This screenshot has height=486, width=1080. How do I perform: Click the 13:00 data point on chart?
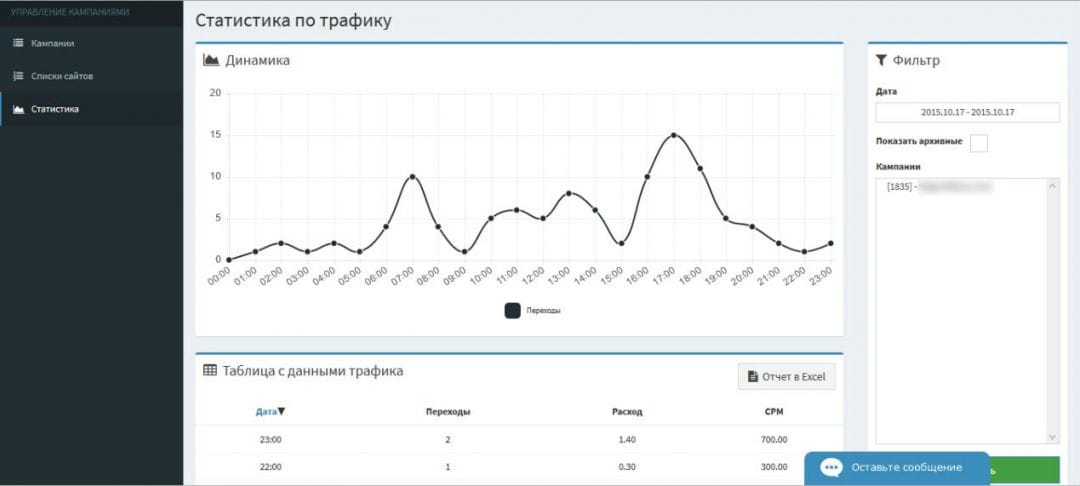(x=569, y=193)
